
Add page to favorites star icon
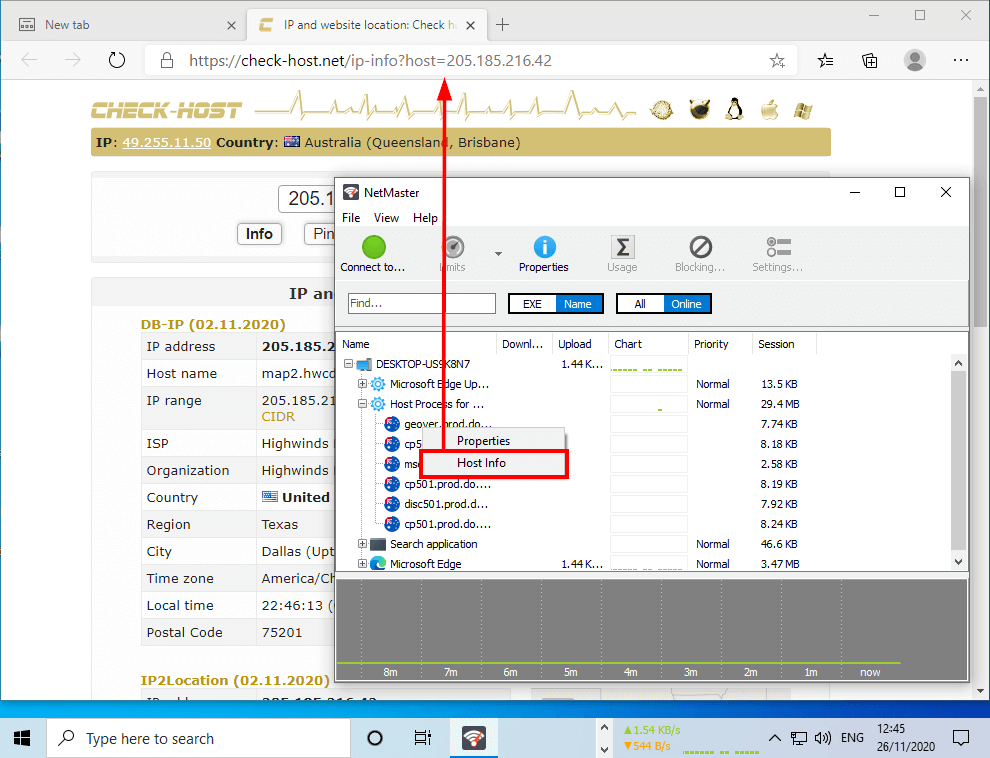pyautogui.click(x=777, y=61)
